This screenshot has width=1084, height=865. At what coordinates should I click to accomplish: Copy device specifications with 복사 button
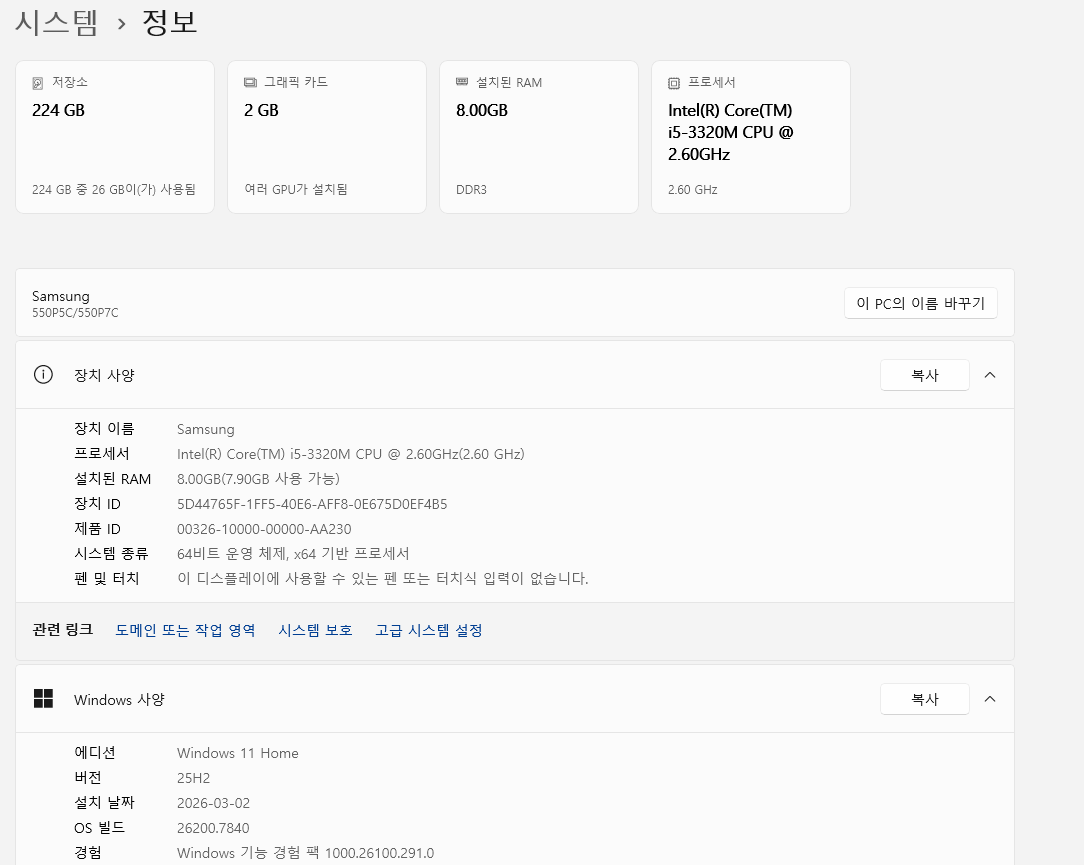924,375
